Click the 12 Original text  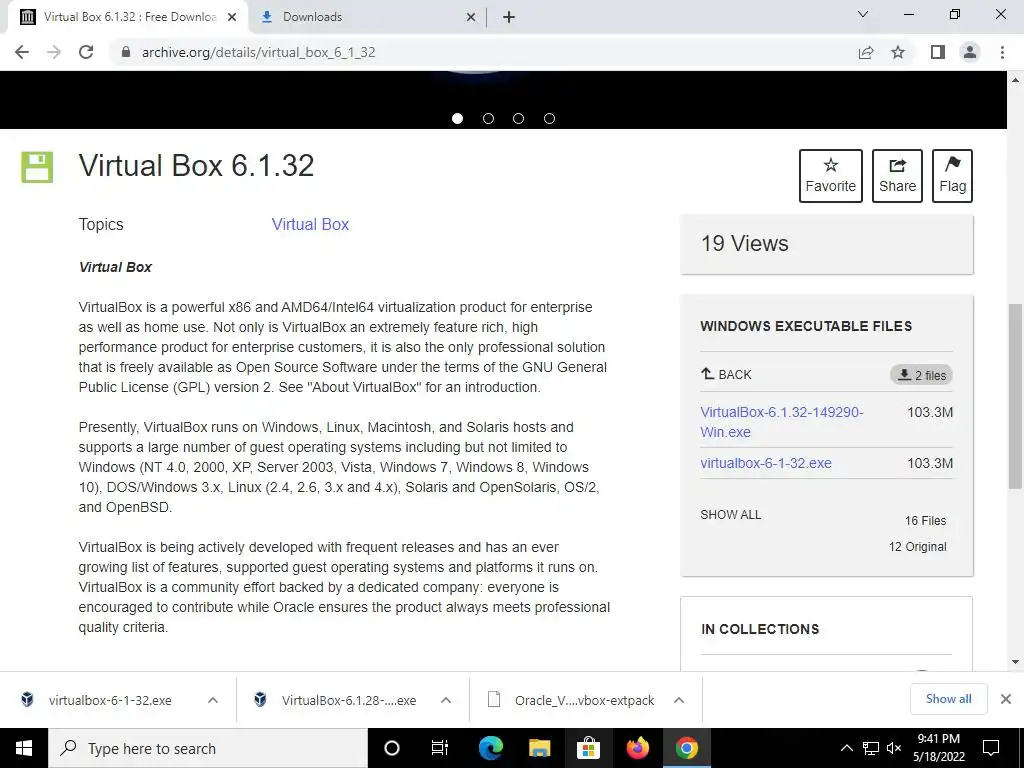click(918, 547)
